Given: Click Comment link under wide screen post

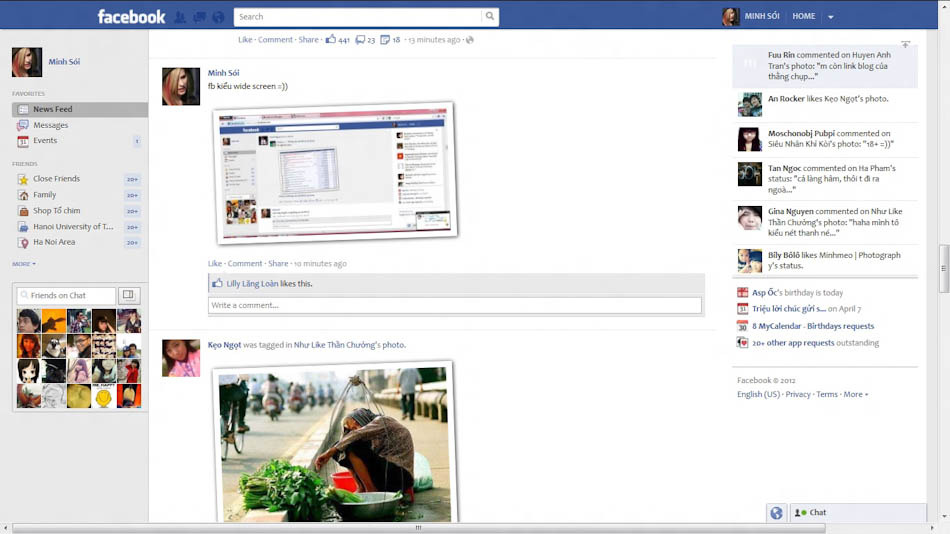Looking at the screenshot, I should (245, 264).
